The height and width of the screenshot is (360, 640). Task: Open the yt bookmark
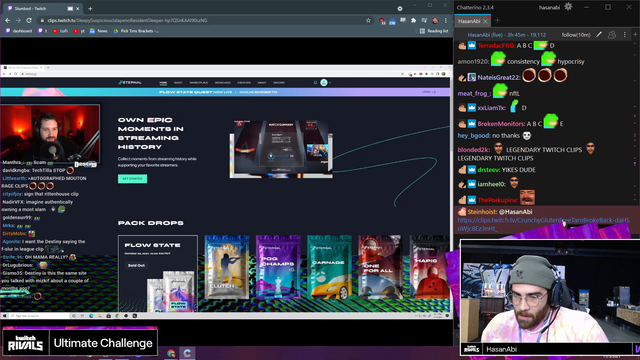pos(79,31)
